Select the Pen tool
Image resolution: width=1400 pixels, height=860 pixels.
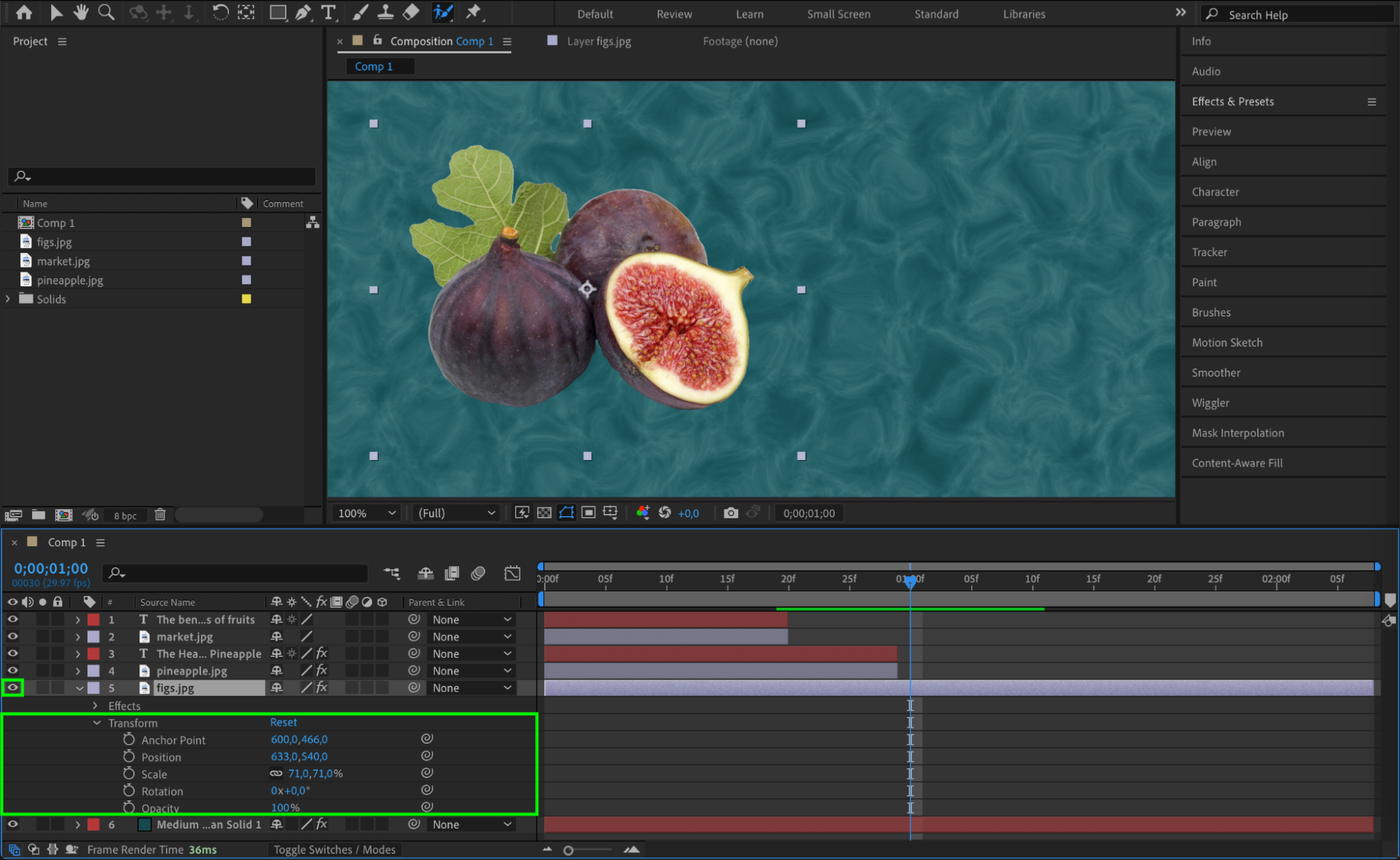pos(303,13)
